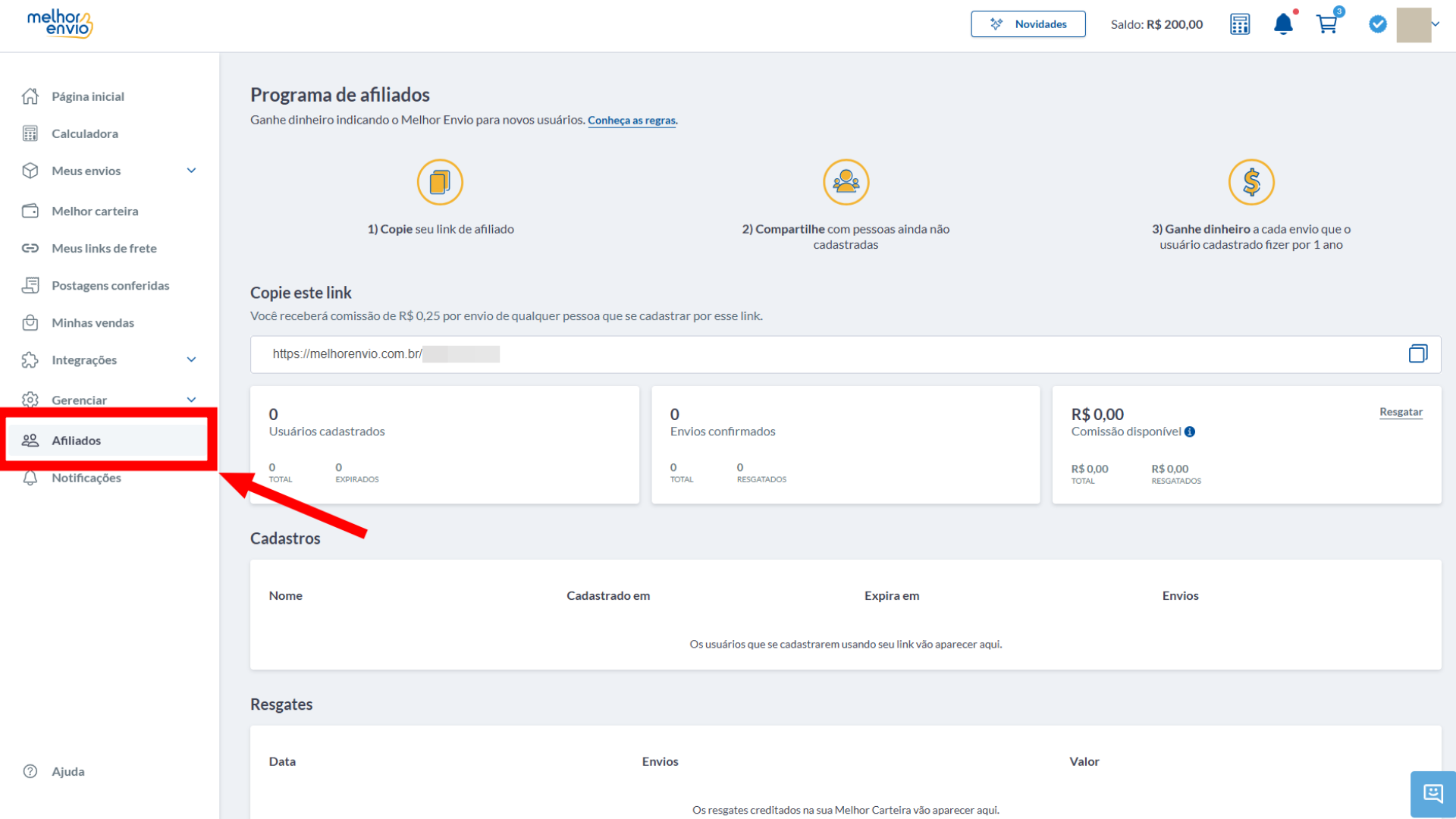Screen dimensions: 1456x819
Task: Click the Compartilhe people step icon
Action: click(846, 182)
